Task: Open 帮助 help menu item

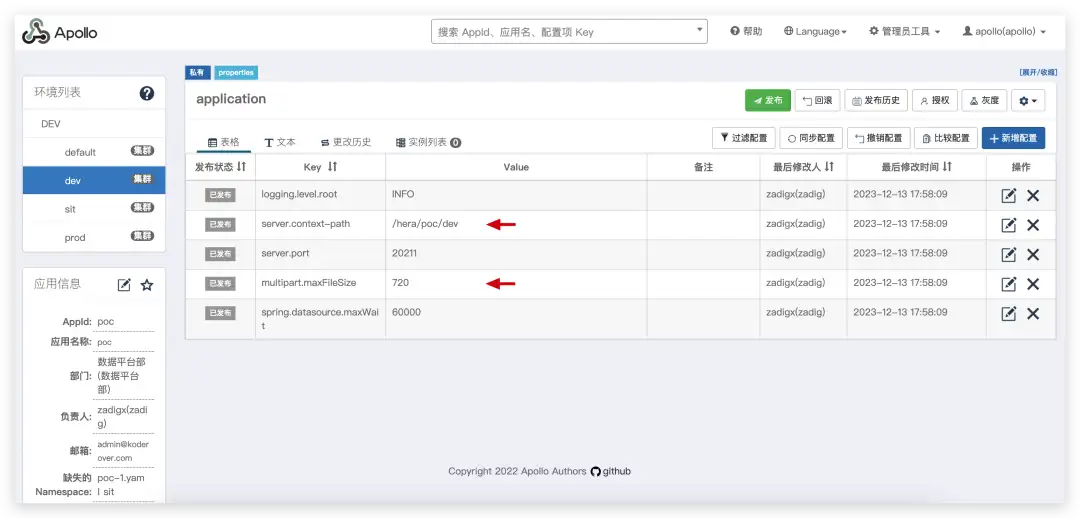Action: coord(746,32)
